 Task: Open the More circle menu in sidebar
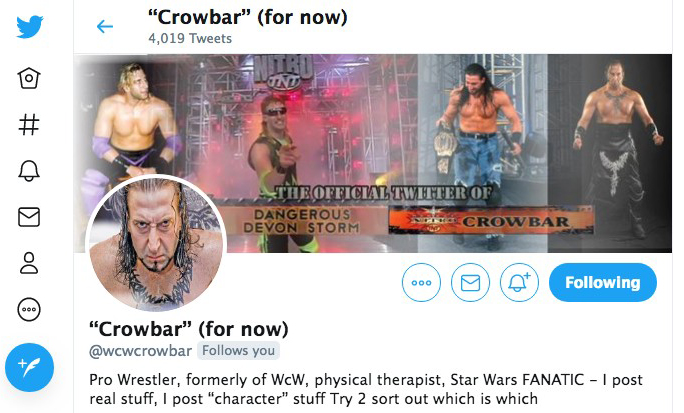(x=29, y=309)
